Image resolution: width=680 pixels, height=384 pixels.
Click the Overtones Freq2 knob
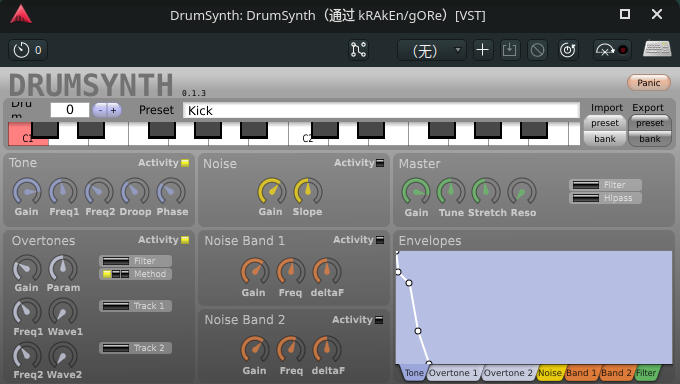point(27,355)
